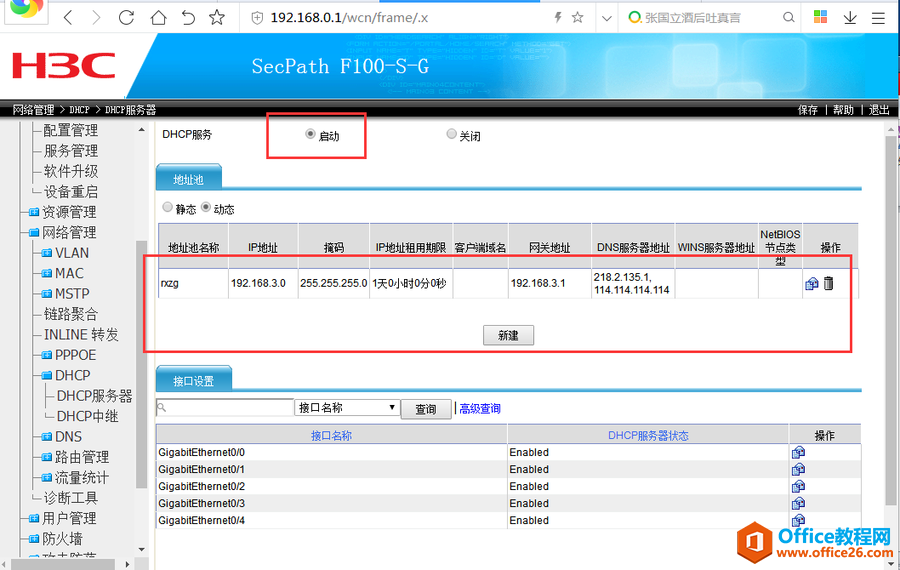This screenshot has width=900, height=570.
Task: Click 帮助 in the top bar
Action: [843, 110]
